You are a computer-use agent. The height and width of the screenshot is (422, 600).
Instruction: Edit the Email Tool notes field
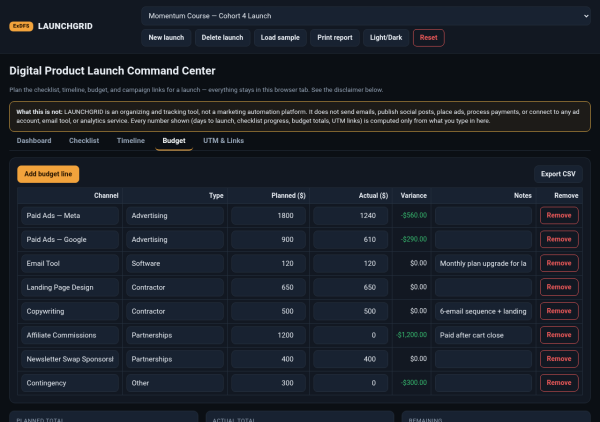(483, 264)
